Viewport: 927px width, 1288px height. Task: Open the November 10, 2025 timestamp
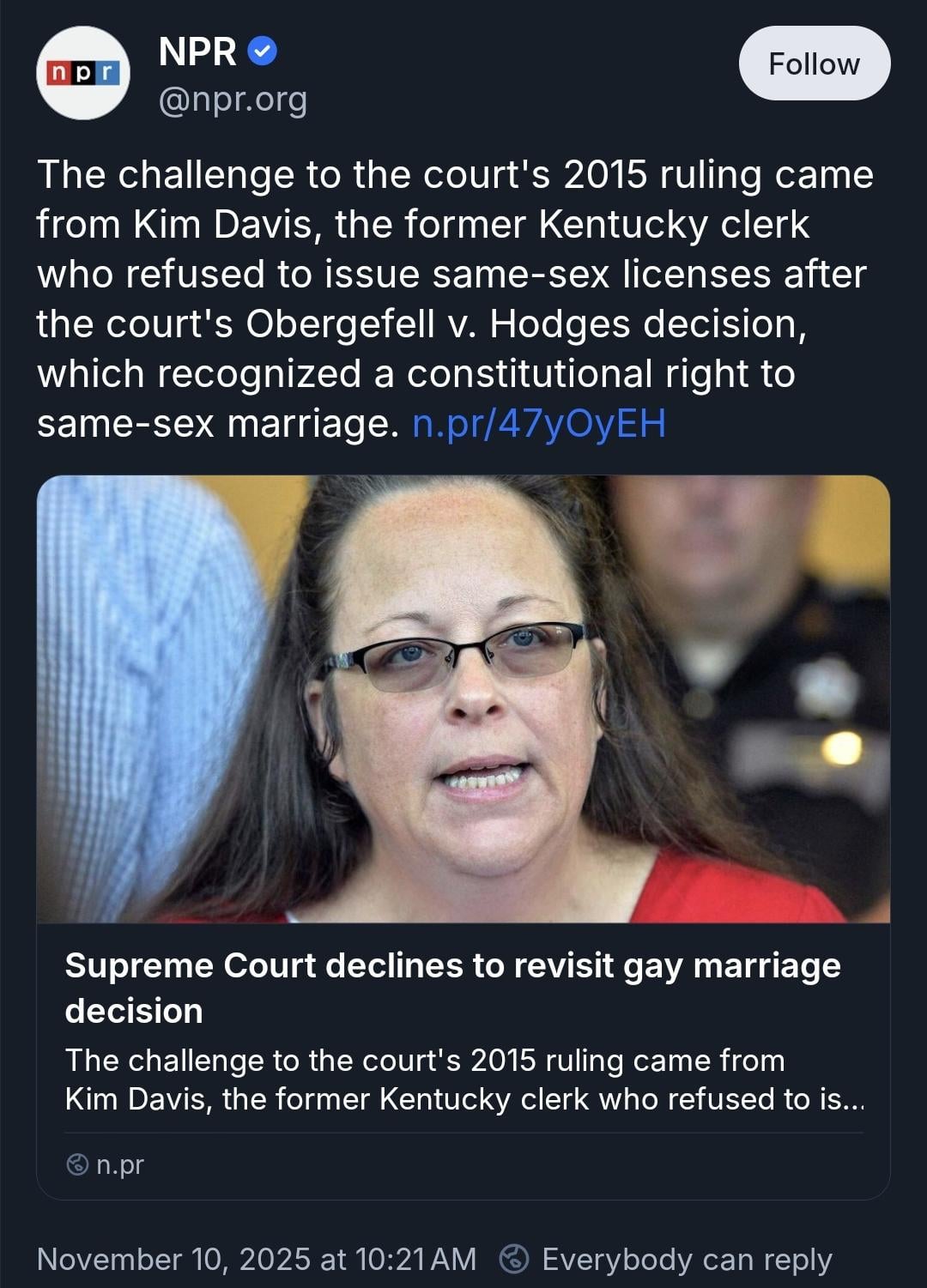click(x=256, y=1259)
